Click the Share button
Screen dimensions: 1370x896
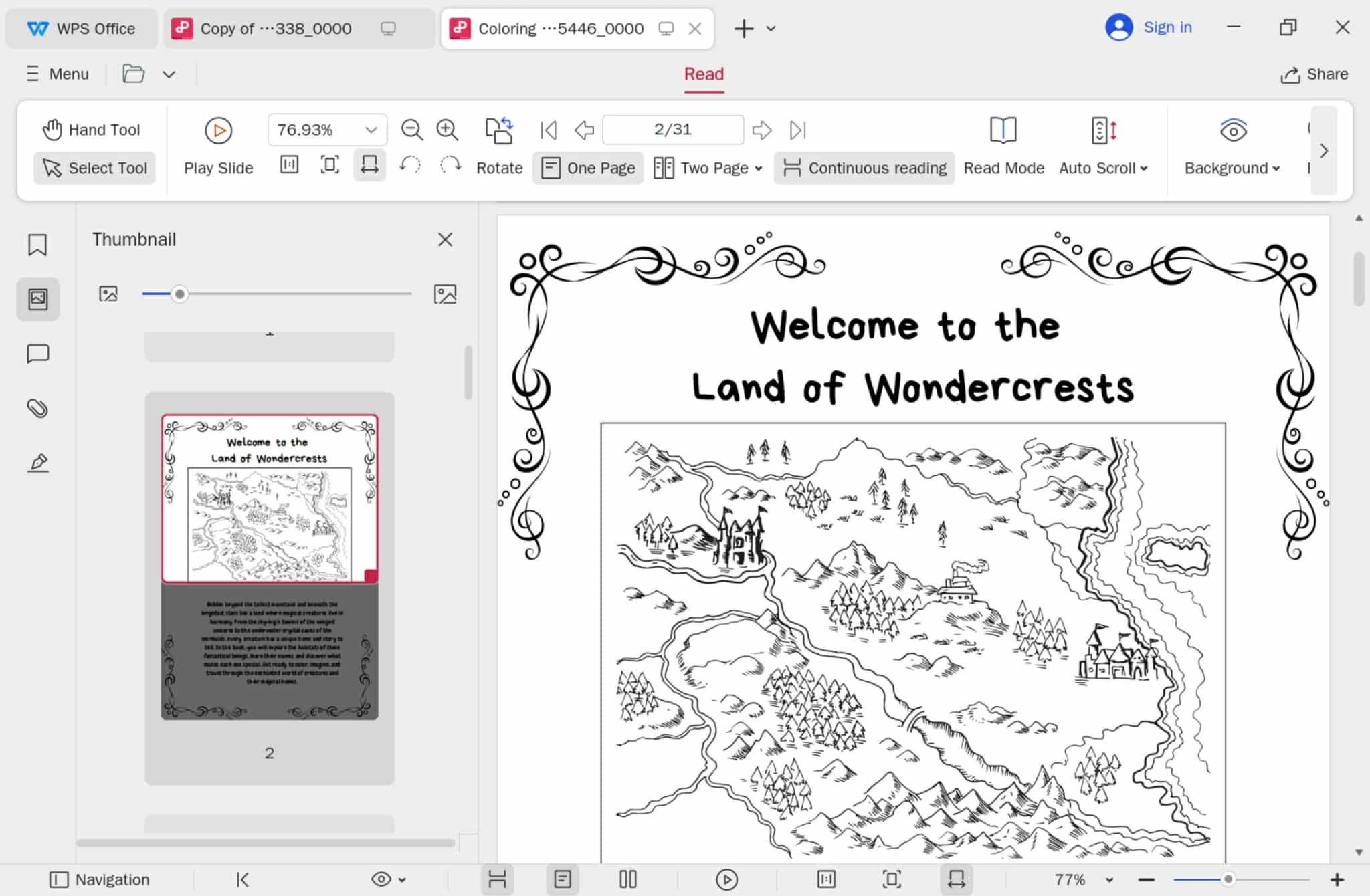(x=1314, y=74)
